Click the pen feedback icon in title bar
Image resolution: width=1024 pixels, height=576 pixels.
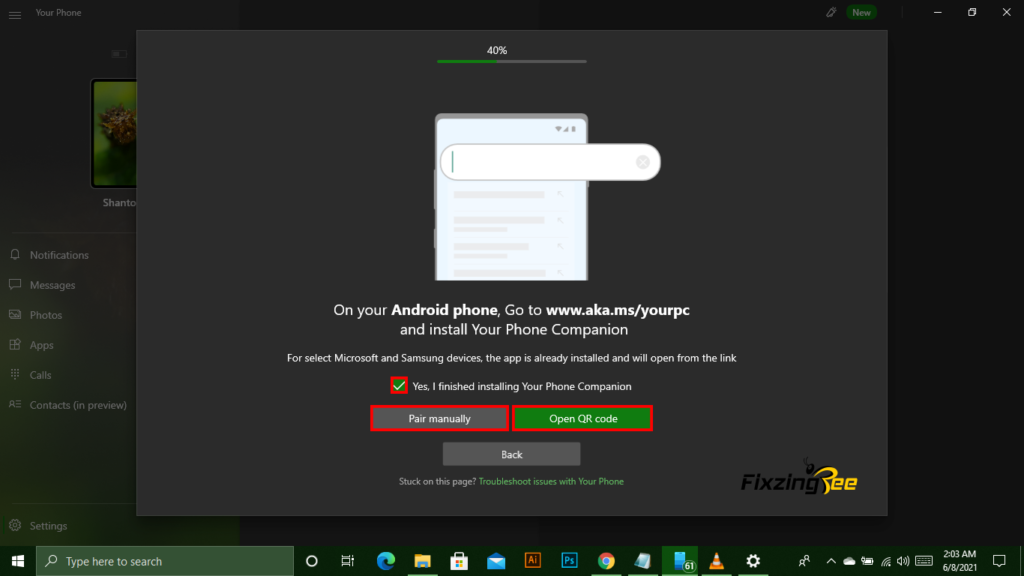(x=831, y=12)
